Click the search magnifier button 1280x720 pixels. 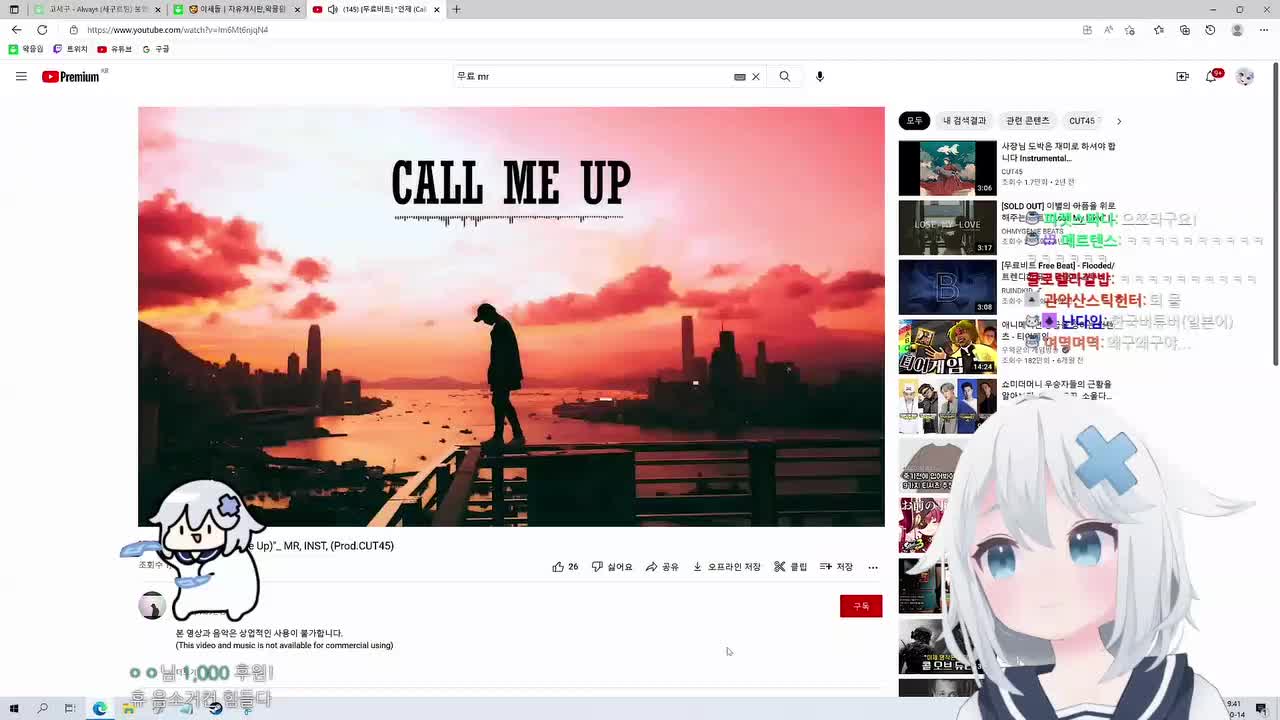(785, 76)
